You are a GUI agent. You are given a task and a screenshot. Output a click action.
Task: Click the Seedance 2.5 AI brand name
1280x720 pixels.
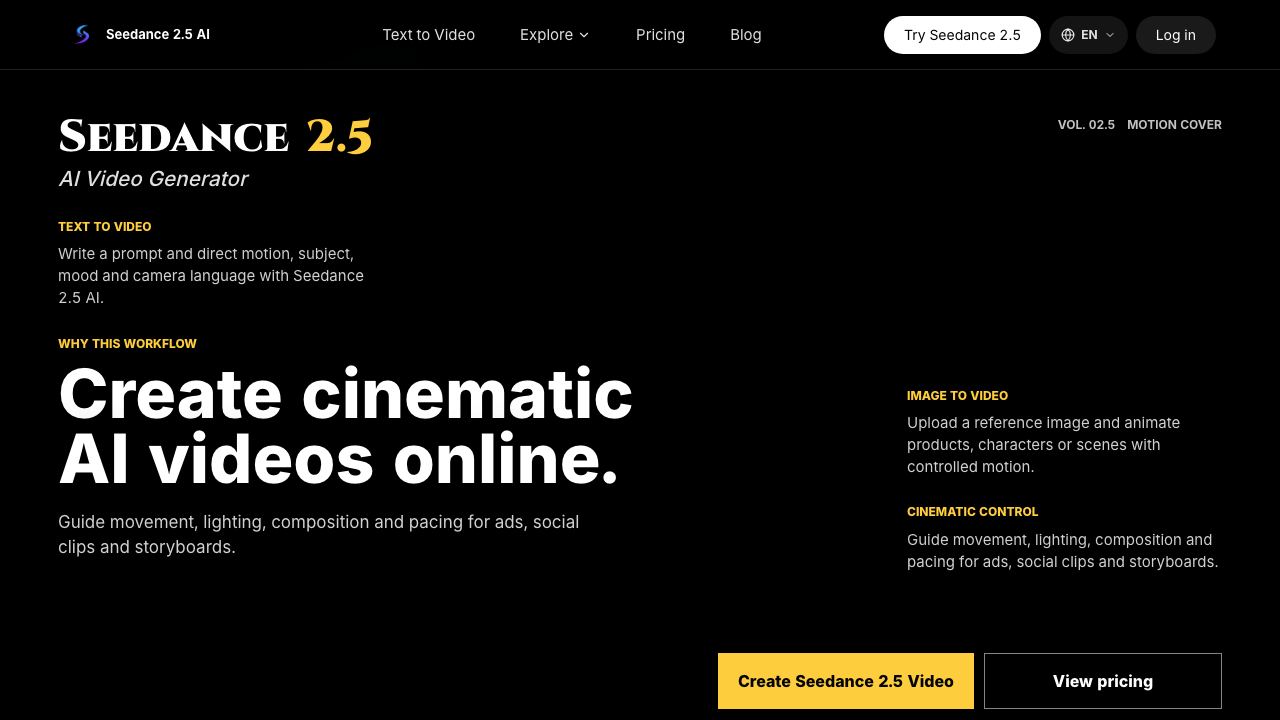click(x=158, y=34)
